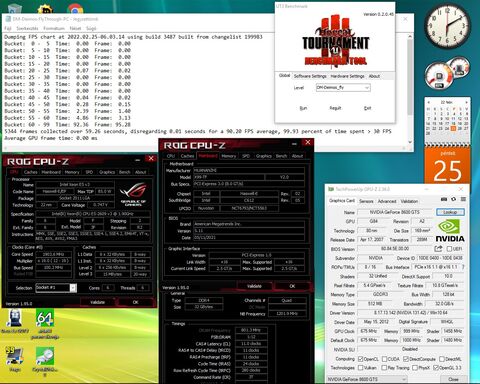Switch to the Sensors tab in GPU-Z
Screen dimensions: 480x384
(366, 201)
